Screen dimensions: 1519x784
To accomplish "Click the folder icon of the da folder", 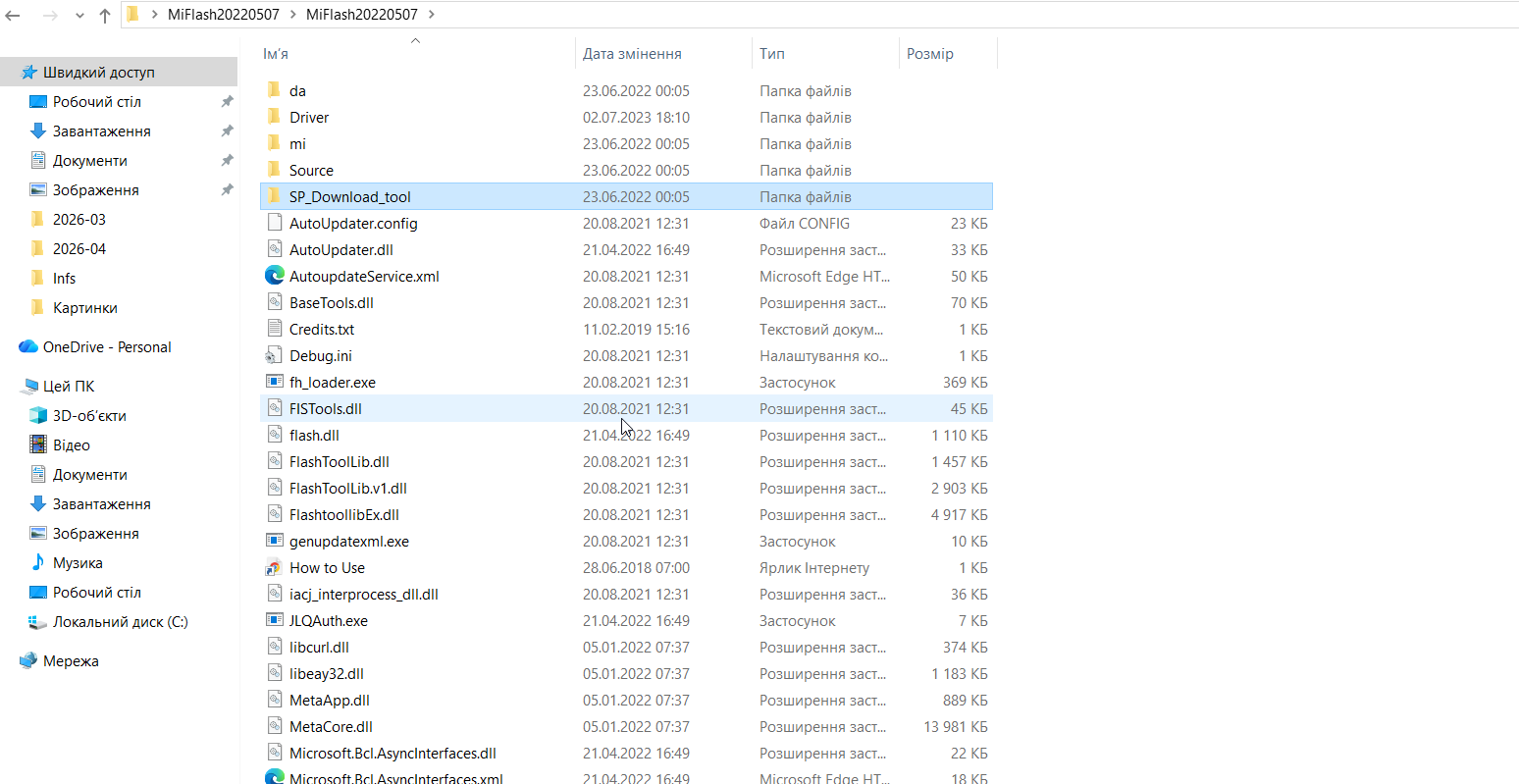I will tap(275, 90).
